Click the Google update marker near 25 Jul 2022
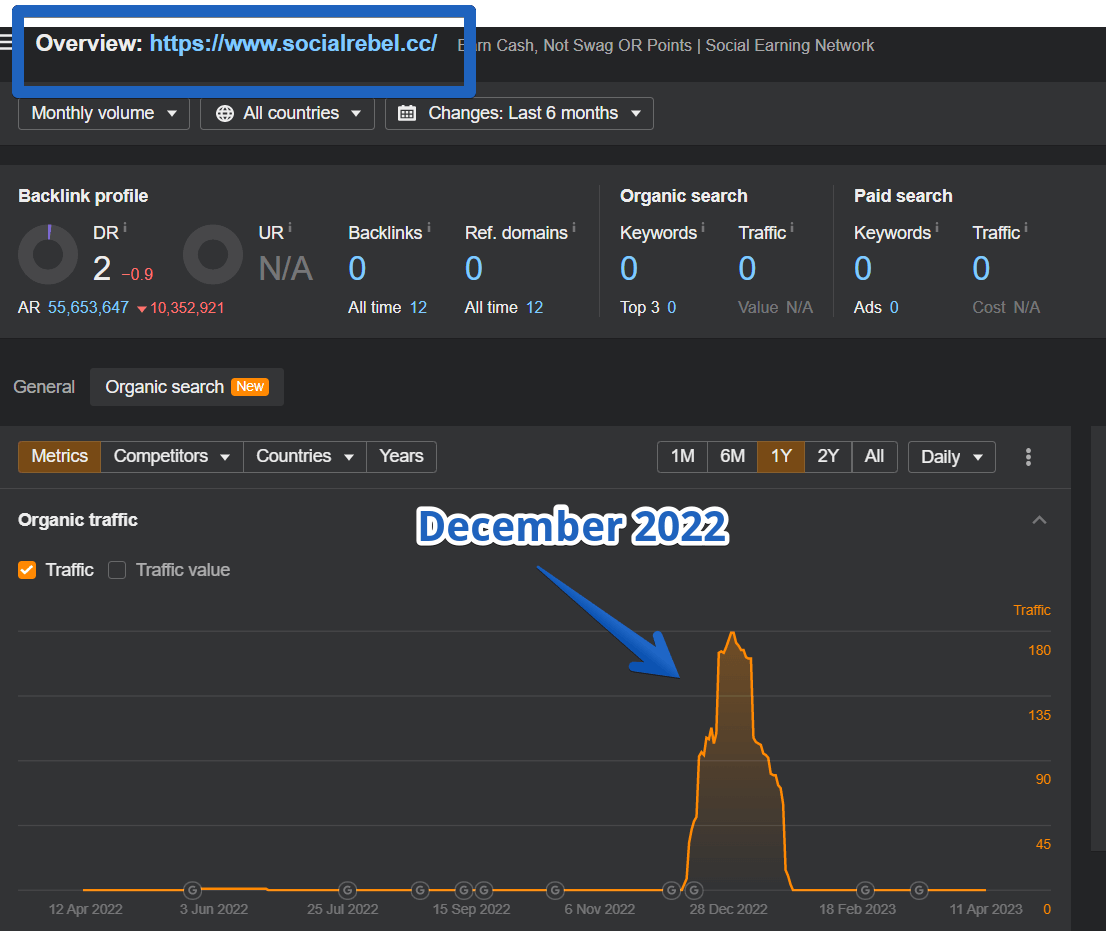Image resolution: width=1106 pixels, height=931 pixels. (x=347, y=890)
